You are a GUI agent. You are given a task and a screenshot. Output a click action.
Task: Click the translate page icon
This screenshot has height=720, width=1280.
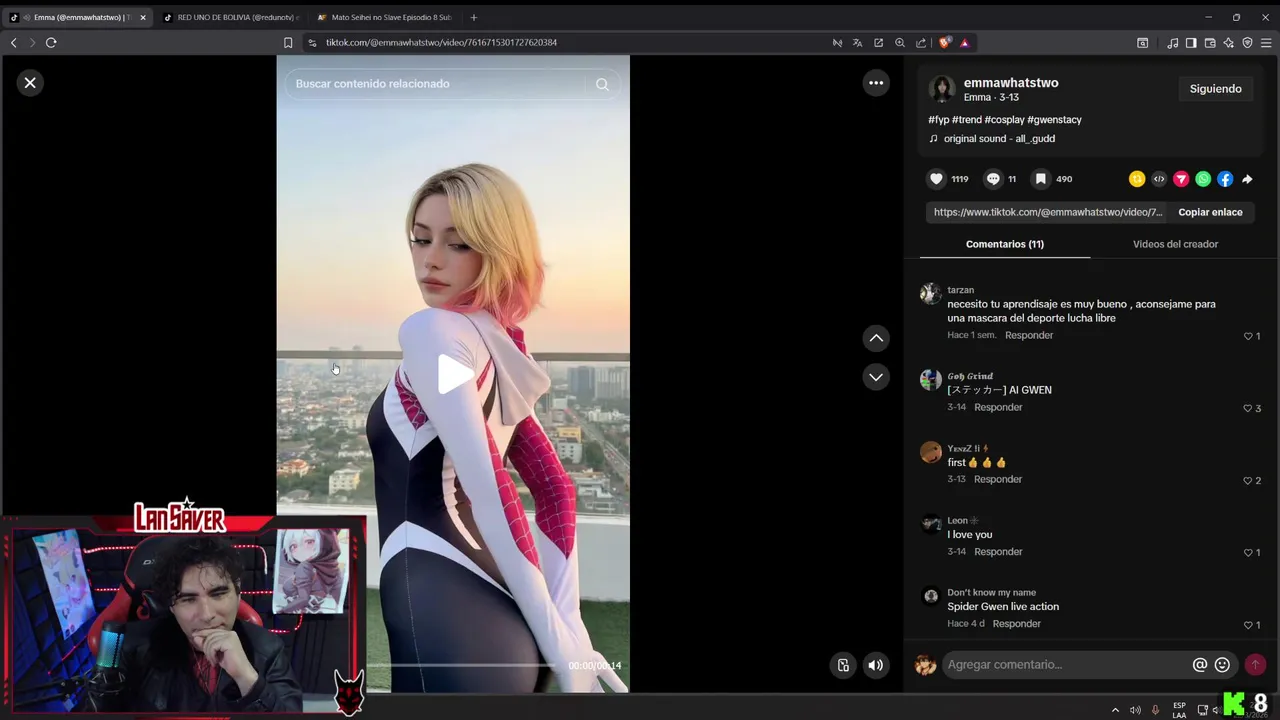click(x=857, y=43)
